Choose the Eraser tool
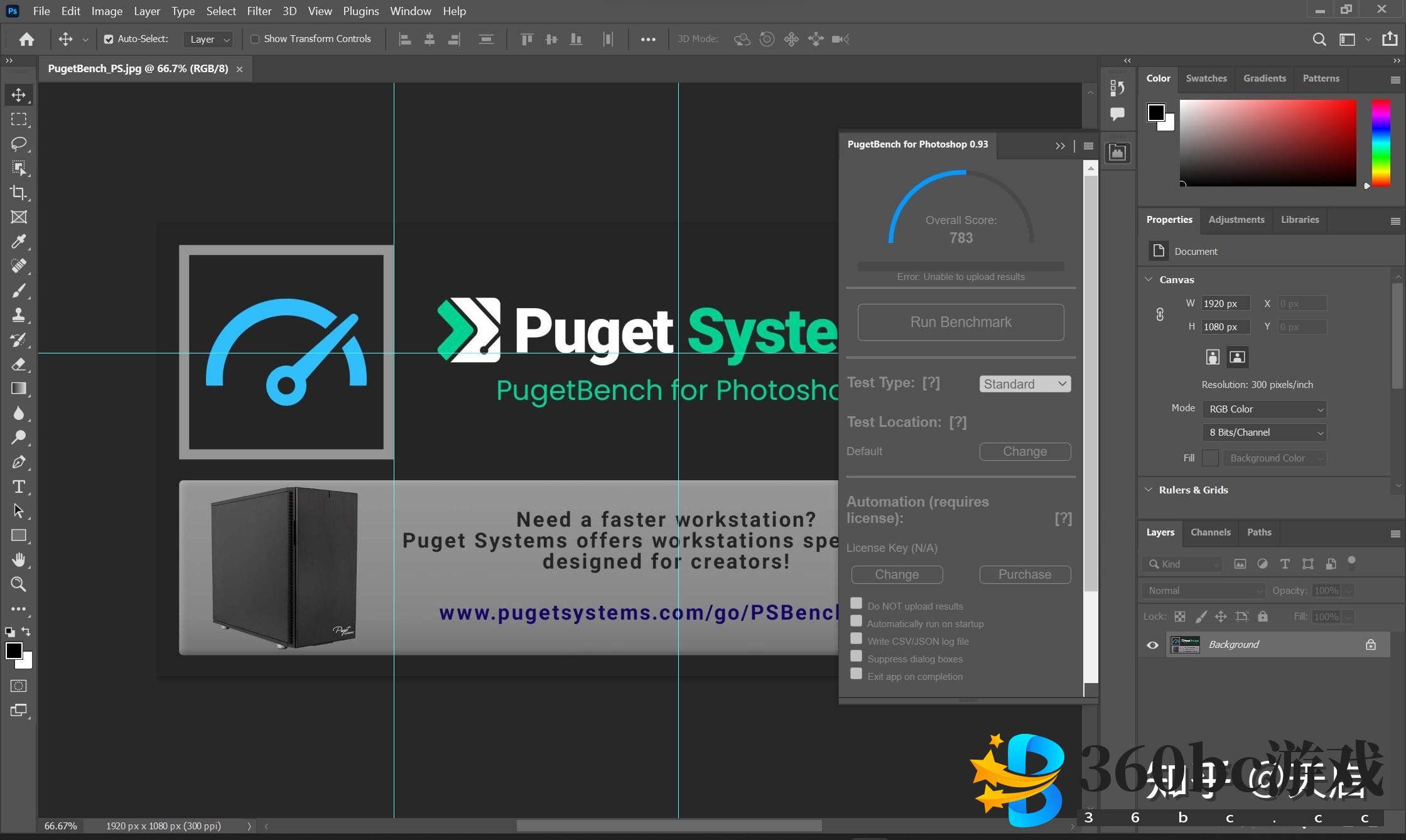The width and height of the screenshot is (1406, 840). (x=18, y=364)
